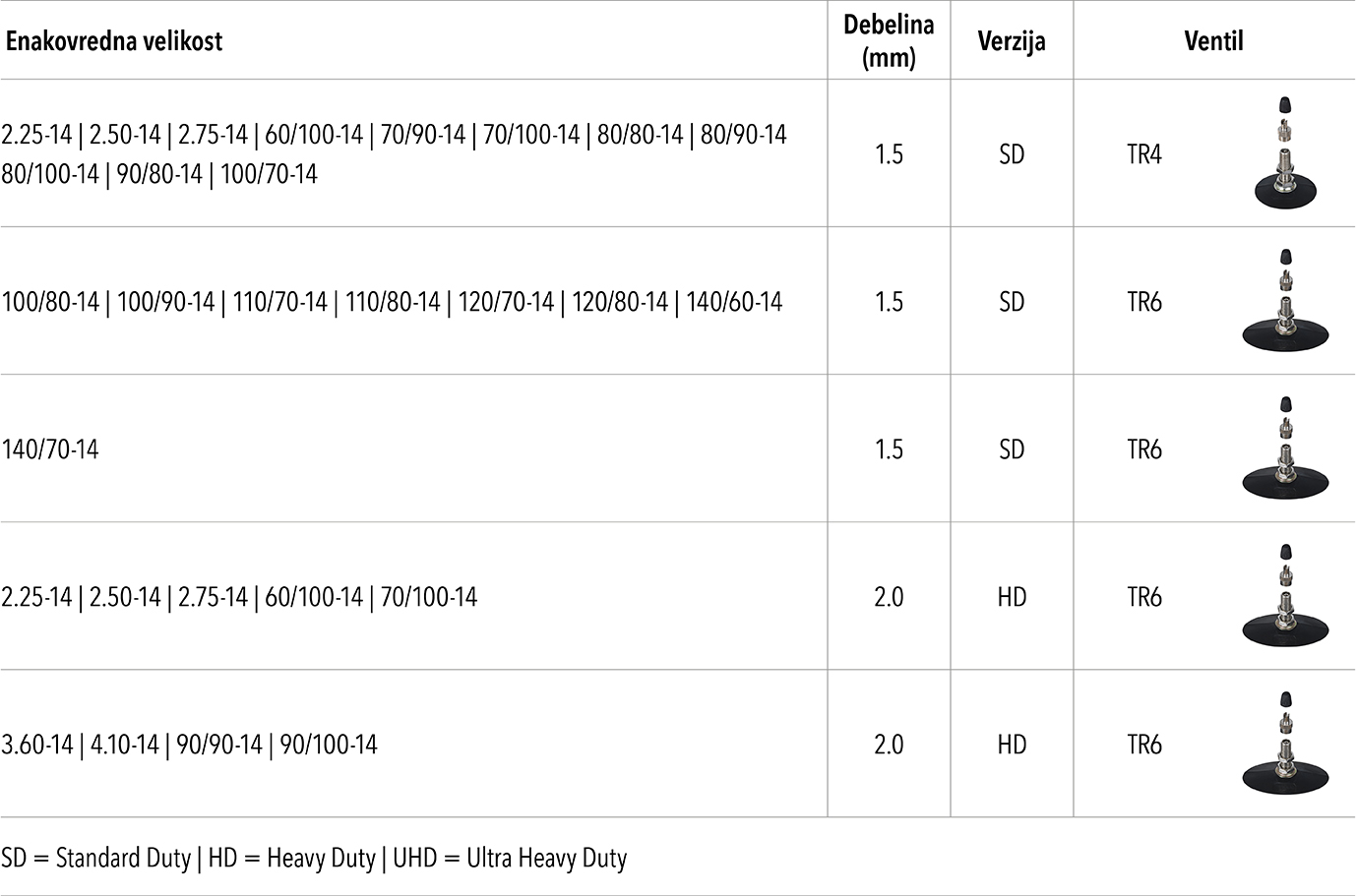Click the size list starting with 100/80-14

pos(392,302)
